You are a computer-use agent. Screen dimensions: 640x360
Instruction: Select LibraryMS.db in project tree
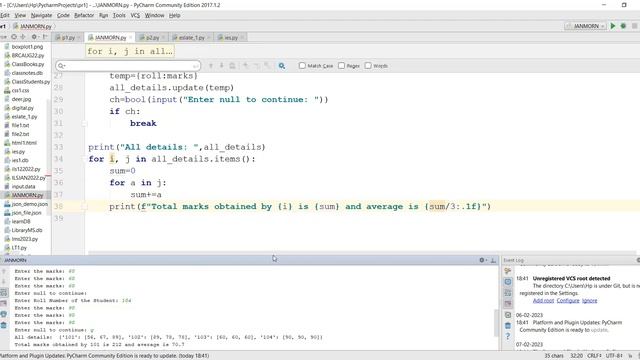pos(23,230)
